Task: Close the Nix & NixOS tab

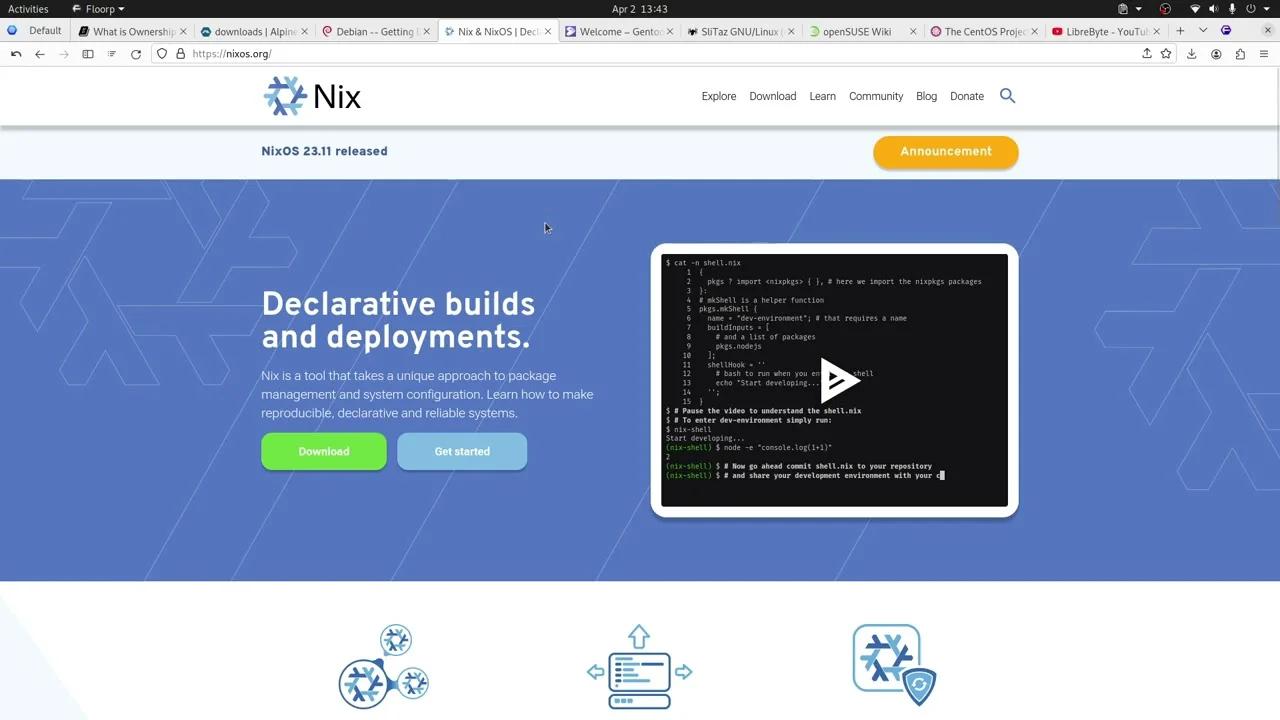Action: tap(548, 32)
